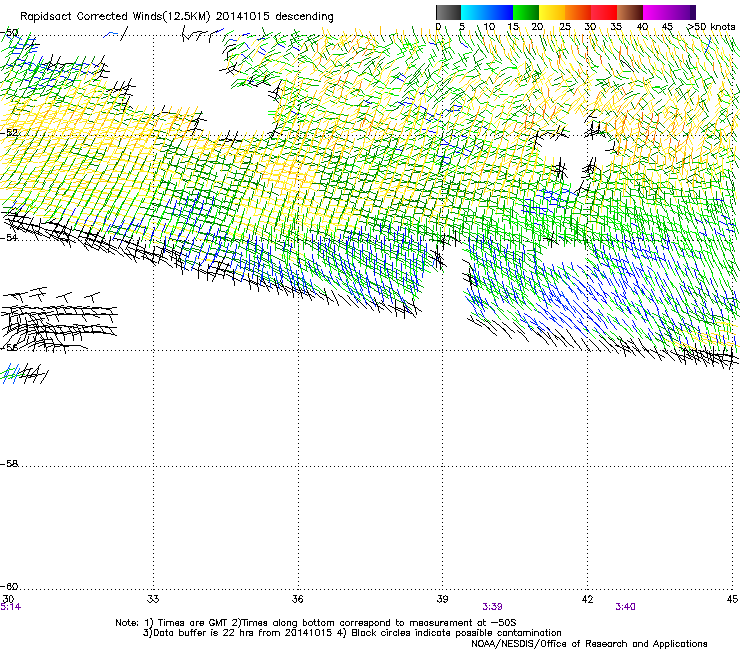
Task: Click the 39 longitude label
Action: (x=442, y=599)
